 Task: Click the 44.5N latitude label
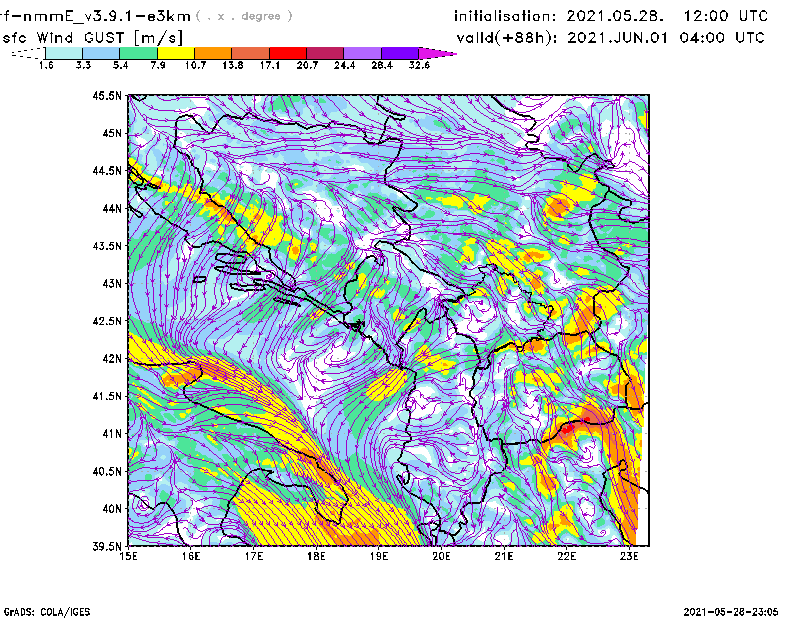pos(107,170)
